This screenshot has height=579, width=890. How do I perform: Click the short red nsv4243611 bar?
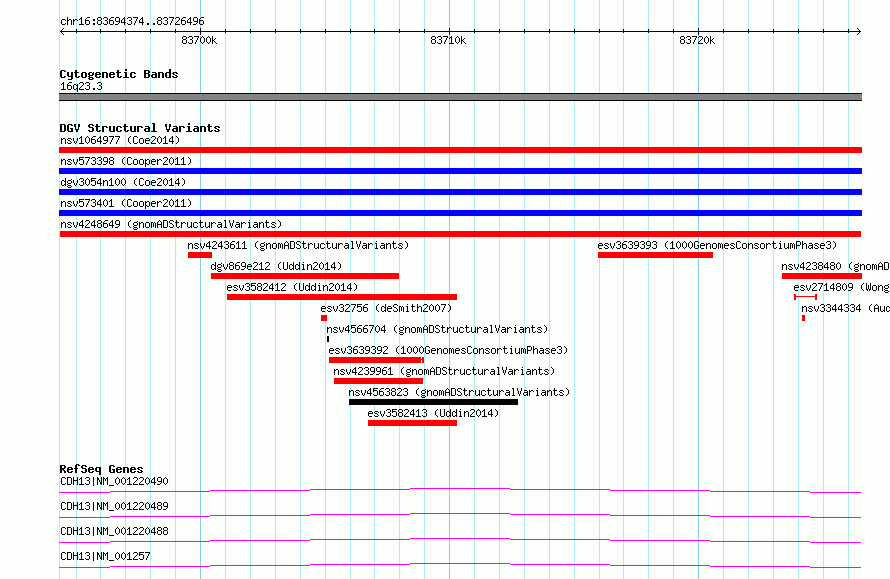(x=200, y=255)
